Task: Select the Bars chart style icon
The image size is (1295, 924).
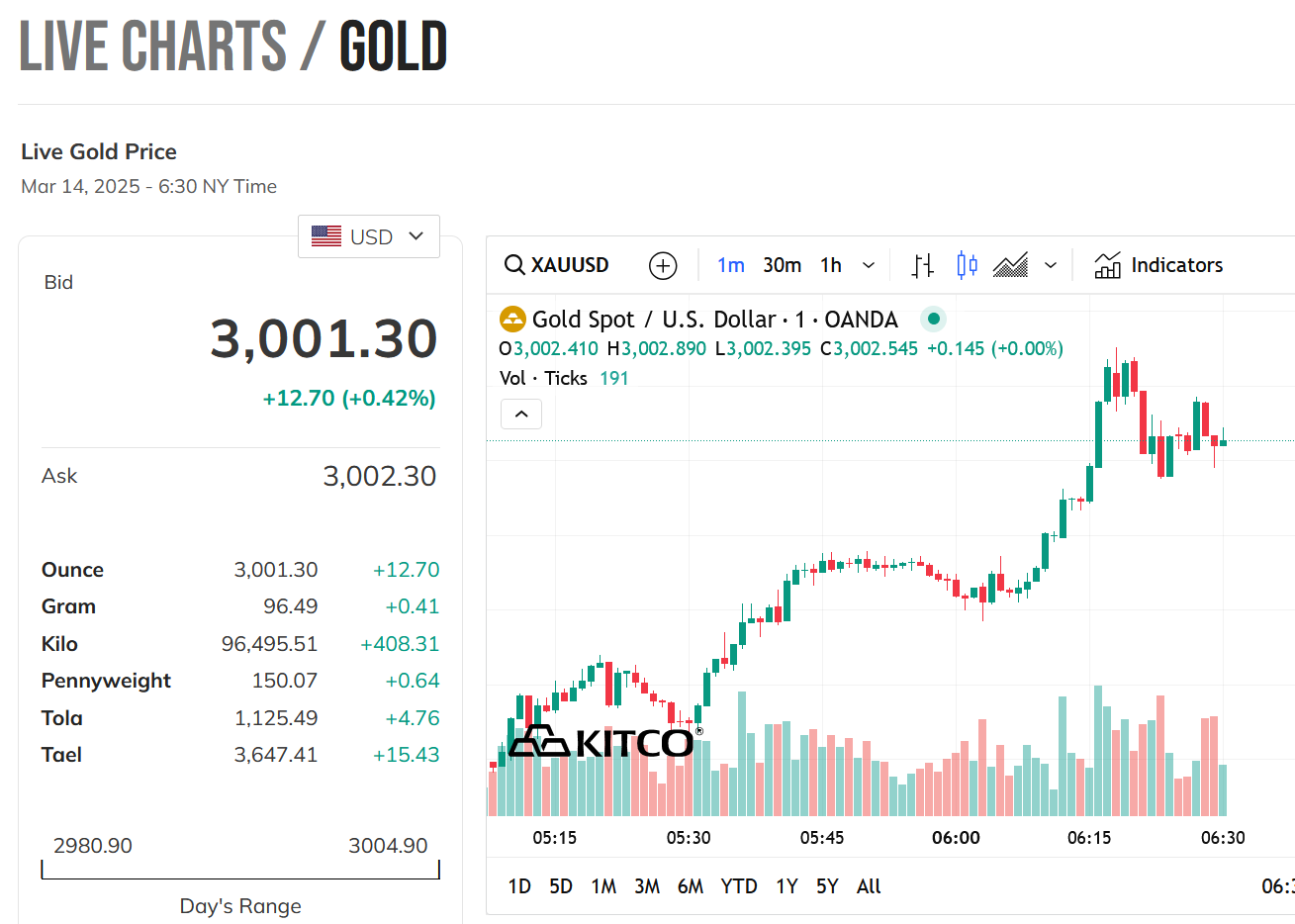Action: (922, 265)
